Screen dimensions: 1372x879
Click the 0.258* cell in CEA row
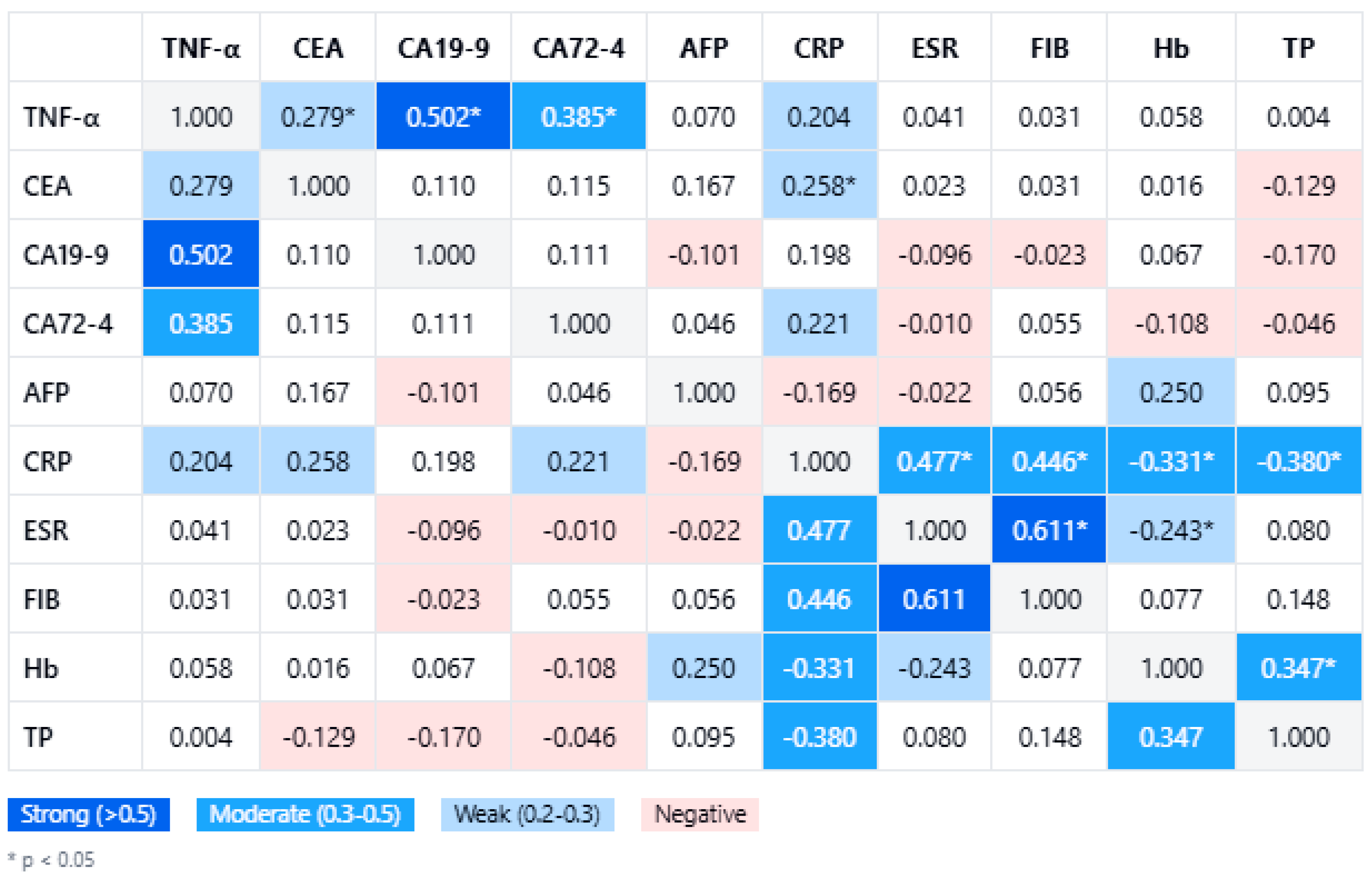tap(820, 185)
